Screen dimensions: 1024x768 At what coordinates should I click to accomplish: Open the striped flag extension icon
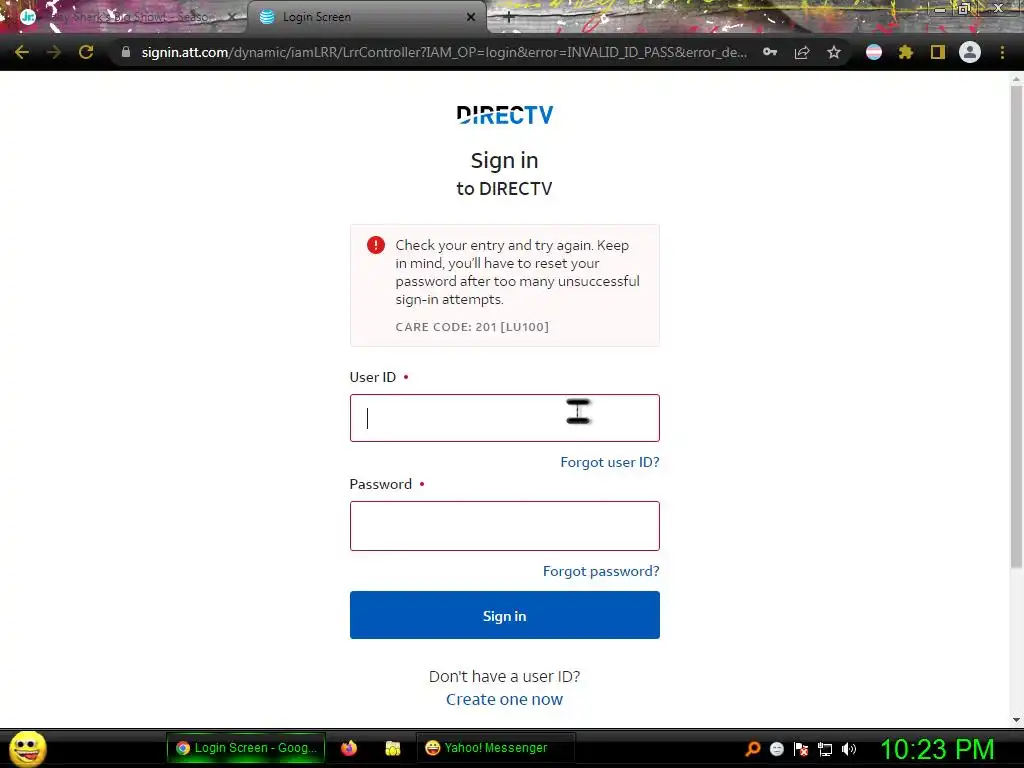pyautogui.click(x=874, y=52)
